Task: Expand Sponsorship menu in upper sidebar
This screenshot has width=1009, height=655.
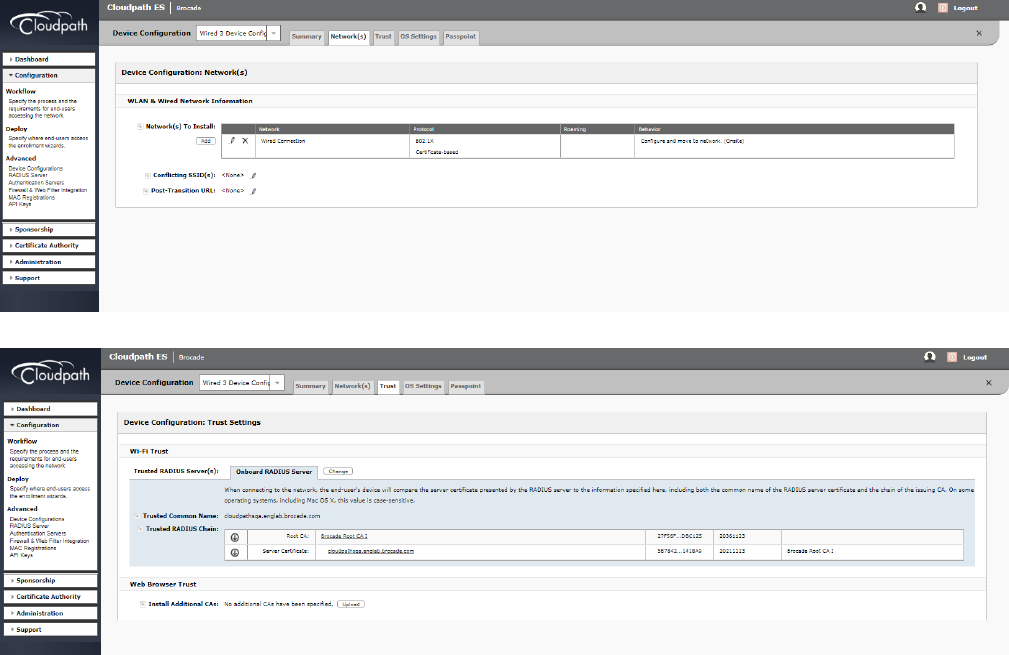Action: pyautogui.click(x=49, y=229)
